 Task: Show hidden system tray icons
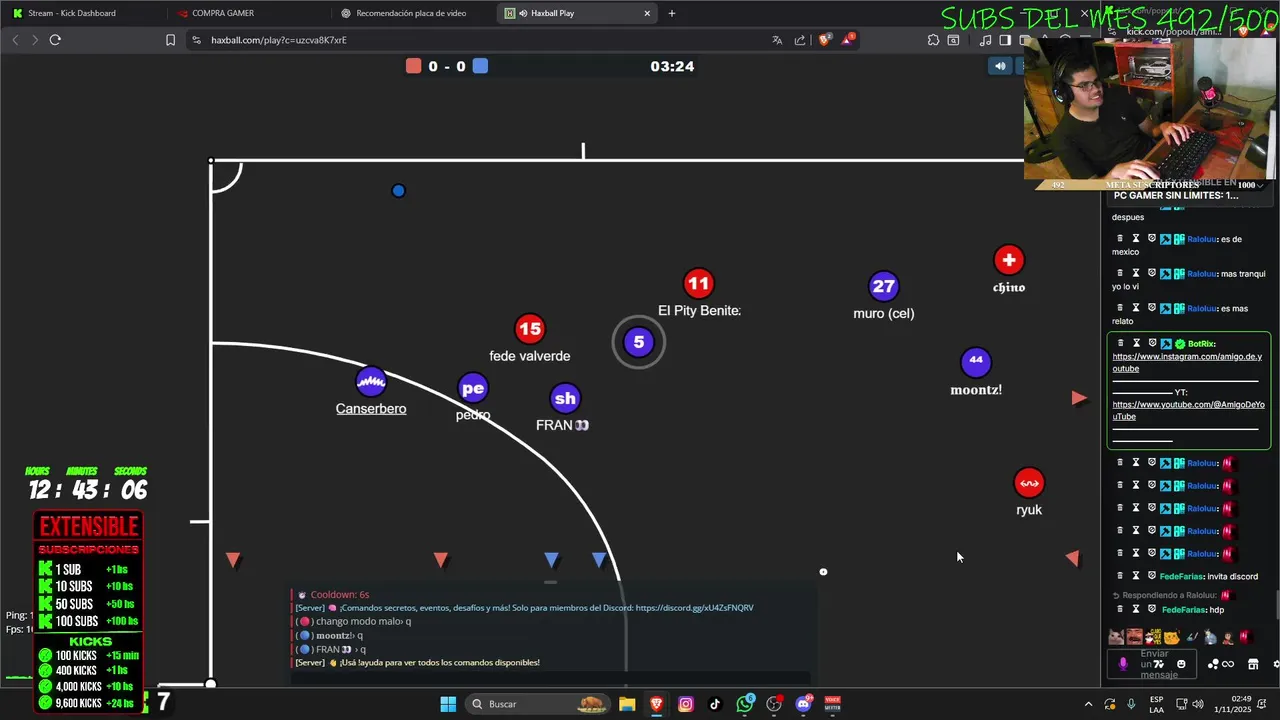[x=1089, y=704]
